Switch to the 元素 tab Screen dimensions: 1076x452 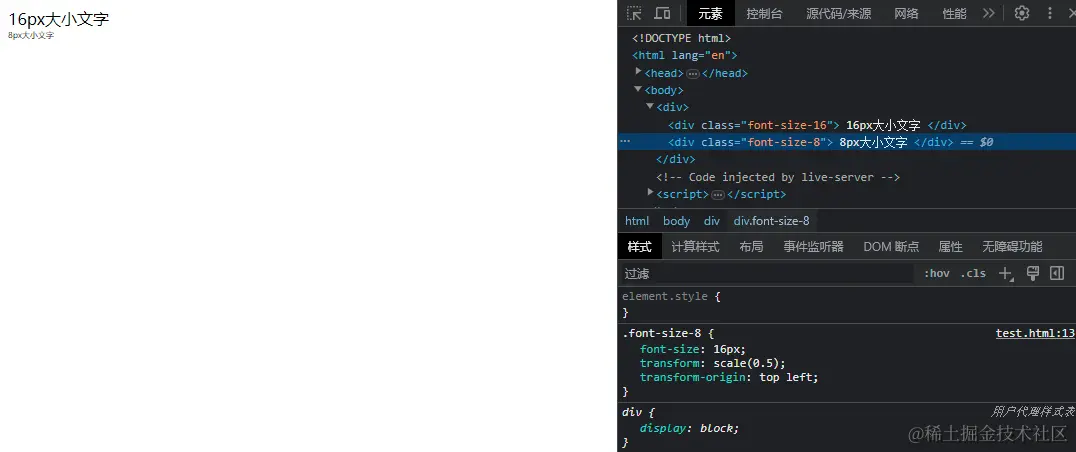pos(710,14)
